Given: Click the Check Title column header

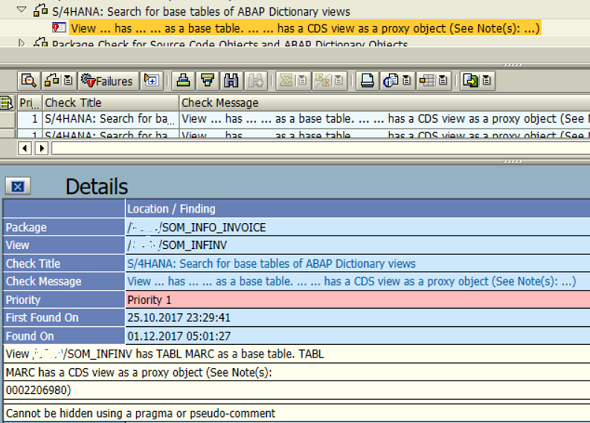Looking at the screenshot, I should (110, 103).
